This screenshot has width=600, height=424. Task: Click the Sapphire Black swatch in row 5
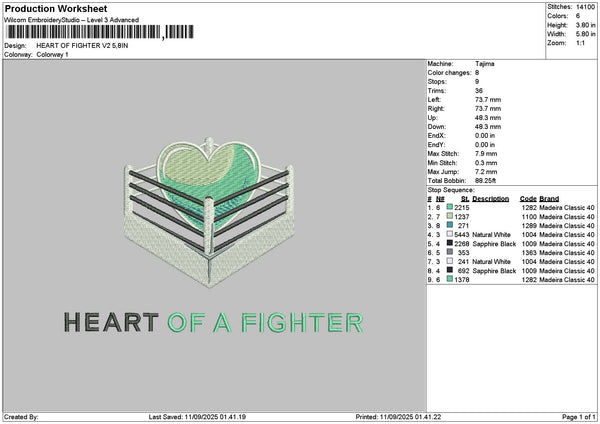(450, 243)
